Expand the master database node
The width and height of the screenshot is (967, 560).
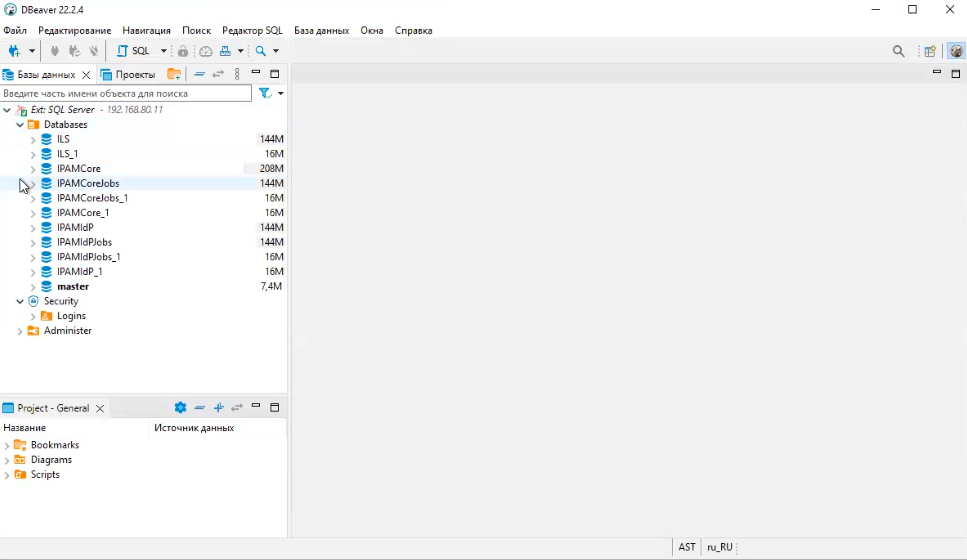point(33,287)
